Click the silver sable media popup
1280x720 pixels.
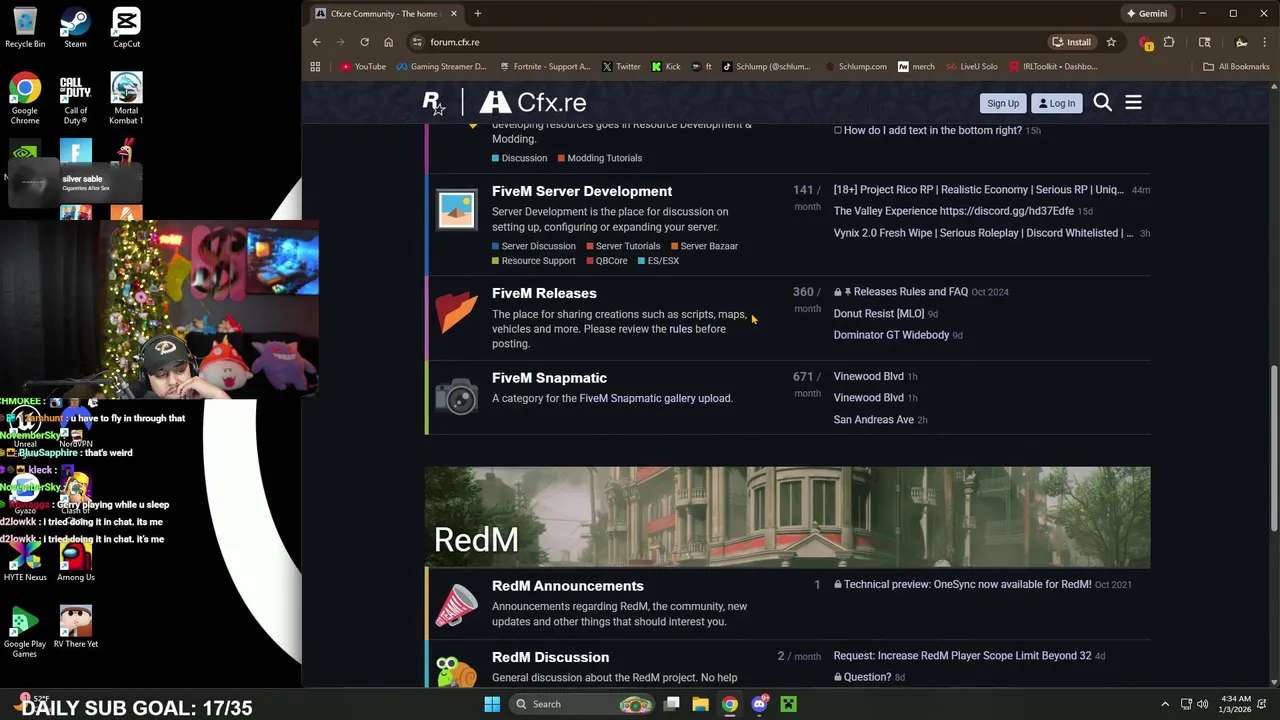tap(75, 183)
